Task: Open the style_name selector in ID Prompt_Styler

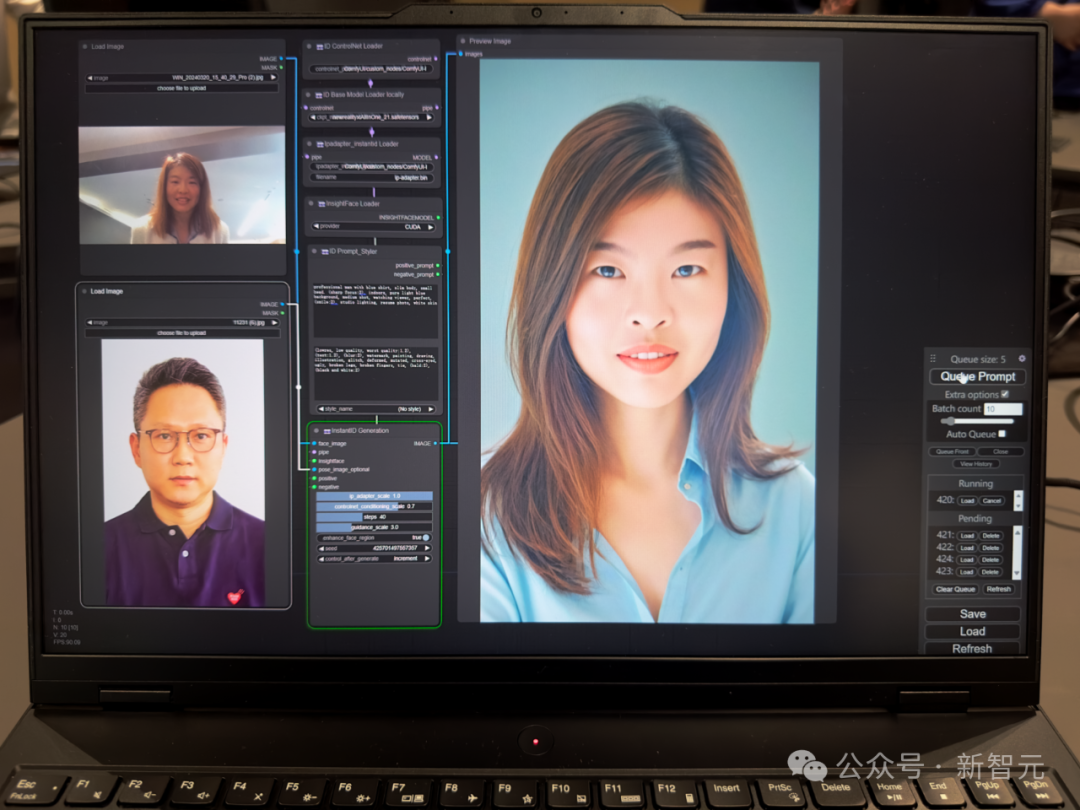Action: click(375, 409)
